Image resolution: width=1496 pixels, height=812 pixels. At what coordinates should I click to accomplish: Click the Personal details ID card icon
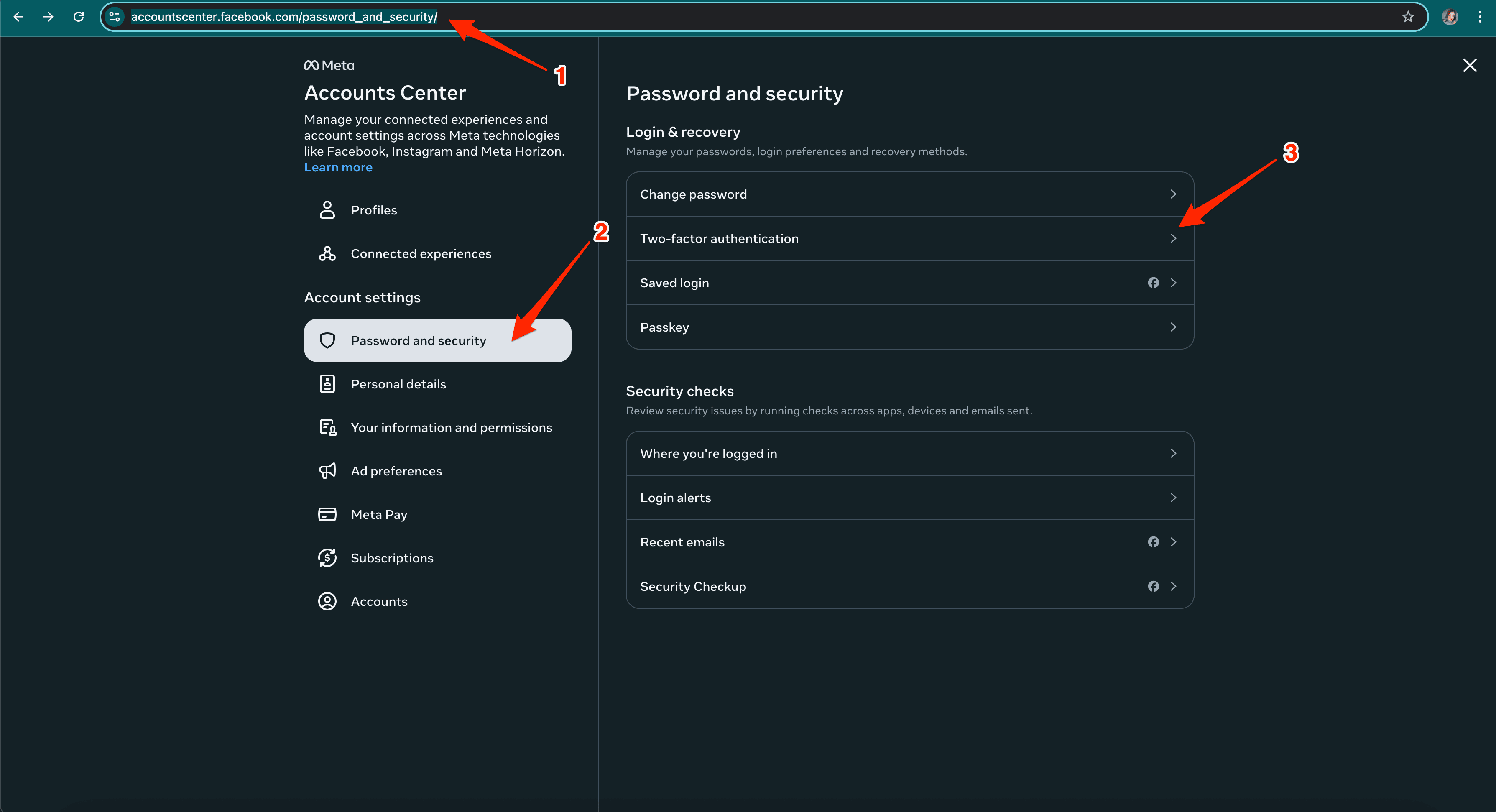327,384
